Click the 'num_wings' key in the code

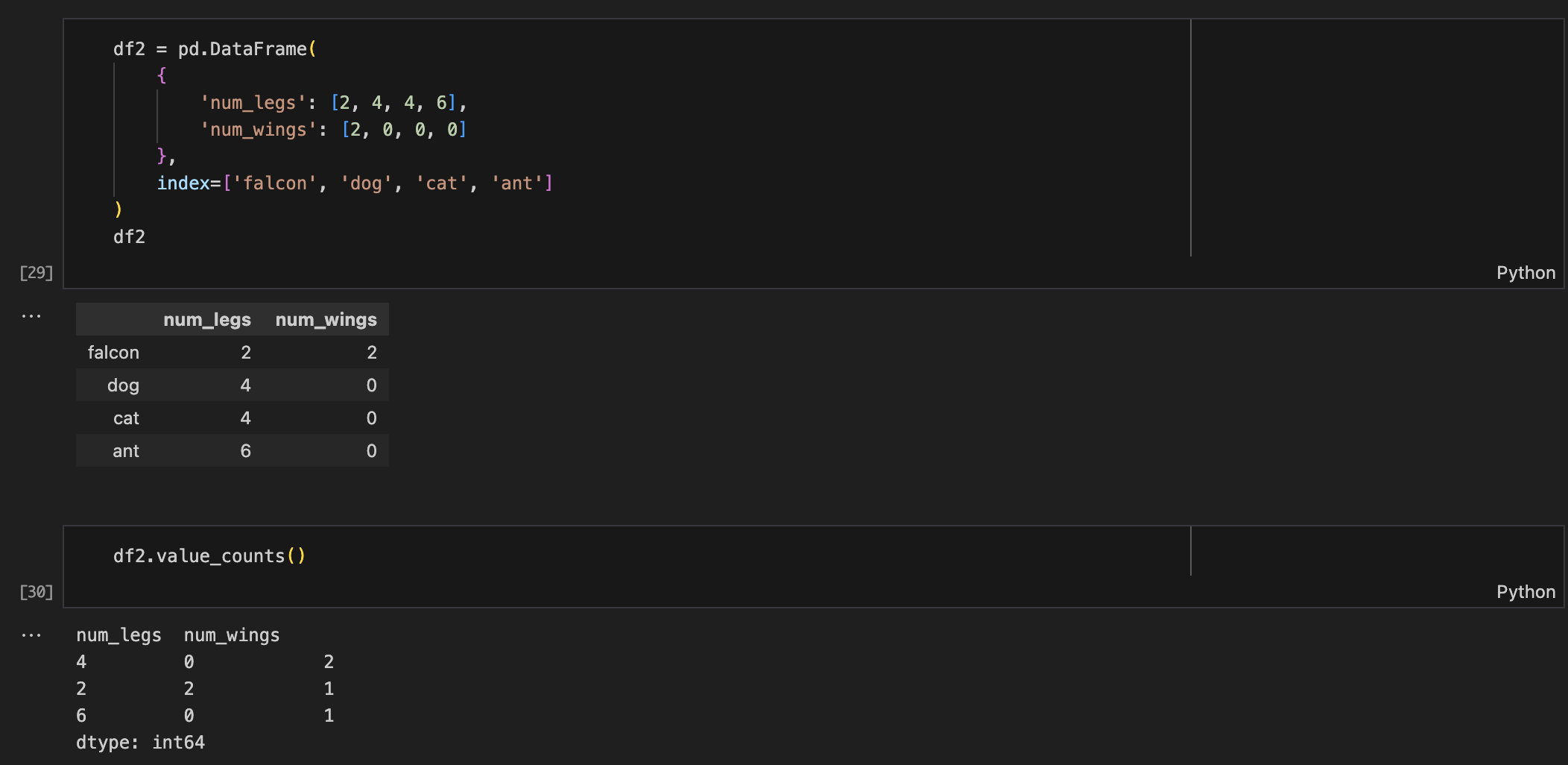(x=259, y=130)
